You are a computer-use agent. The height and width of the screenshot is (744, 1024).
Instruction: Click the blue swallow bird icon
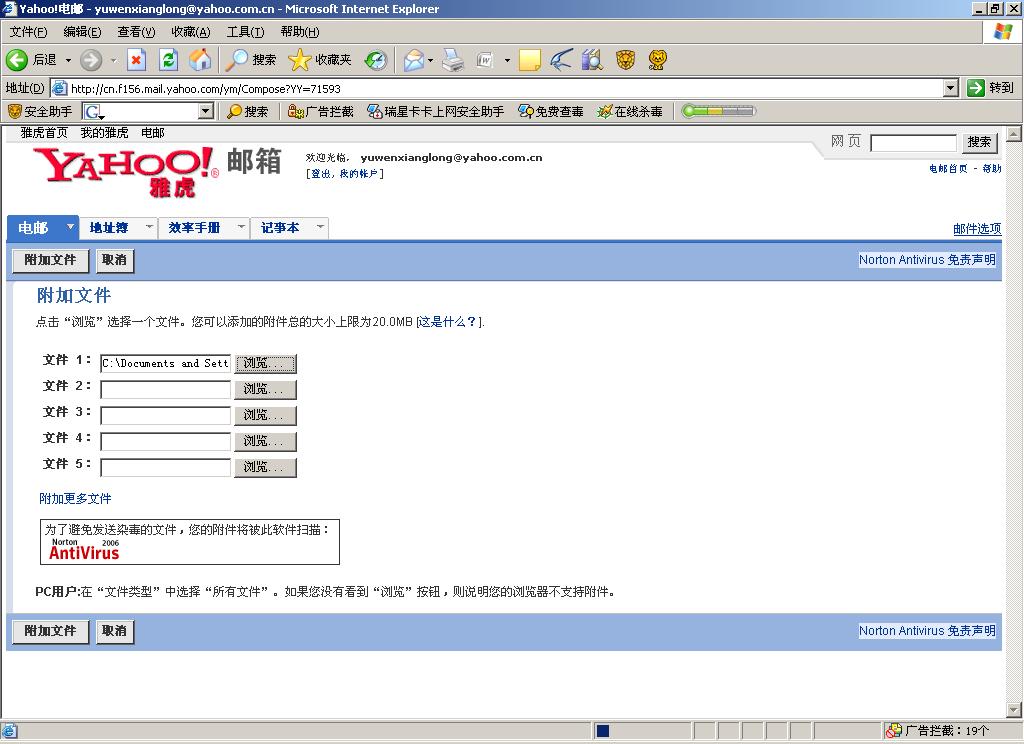tap(561, 60)
